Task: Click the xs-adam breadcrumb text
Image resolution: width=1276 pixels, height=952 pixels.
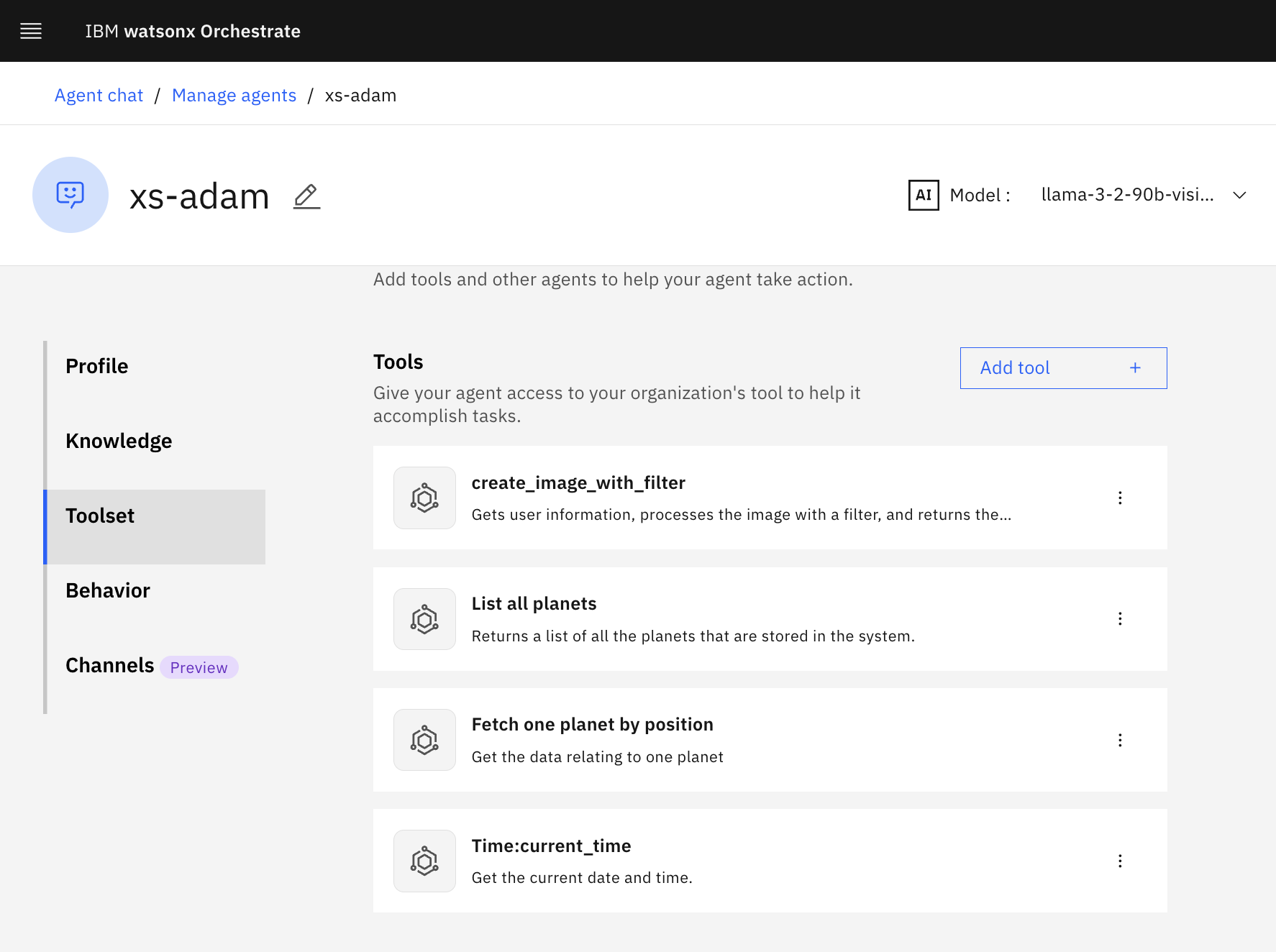Action: [x=360, y=96]
